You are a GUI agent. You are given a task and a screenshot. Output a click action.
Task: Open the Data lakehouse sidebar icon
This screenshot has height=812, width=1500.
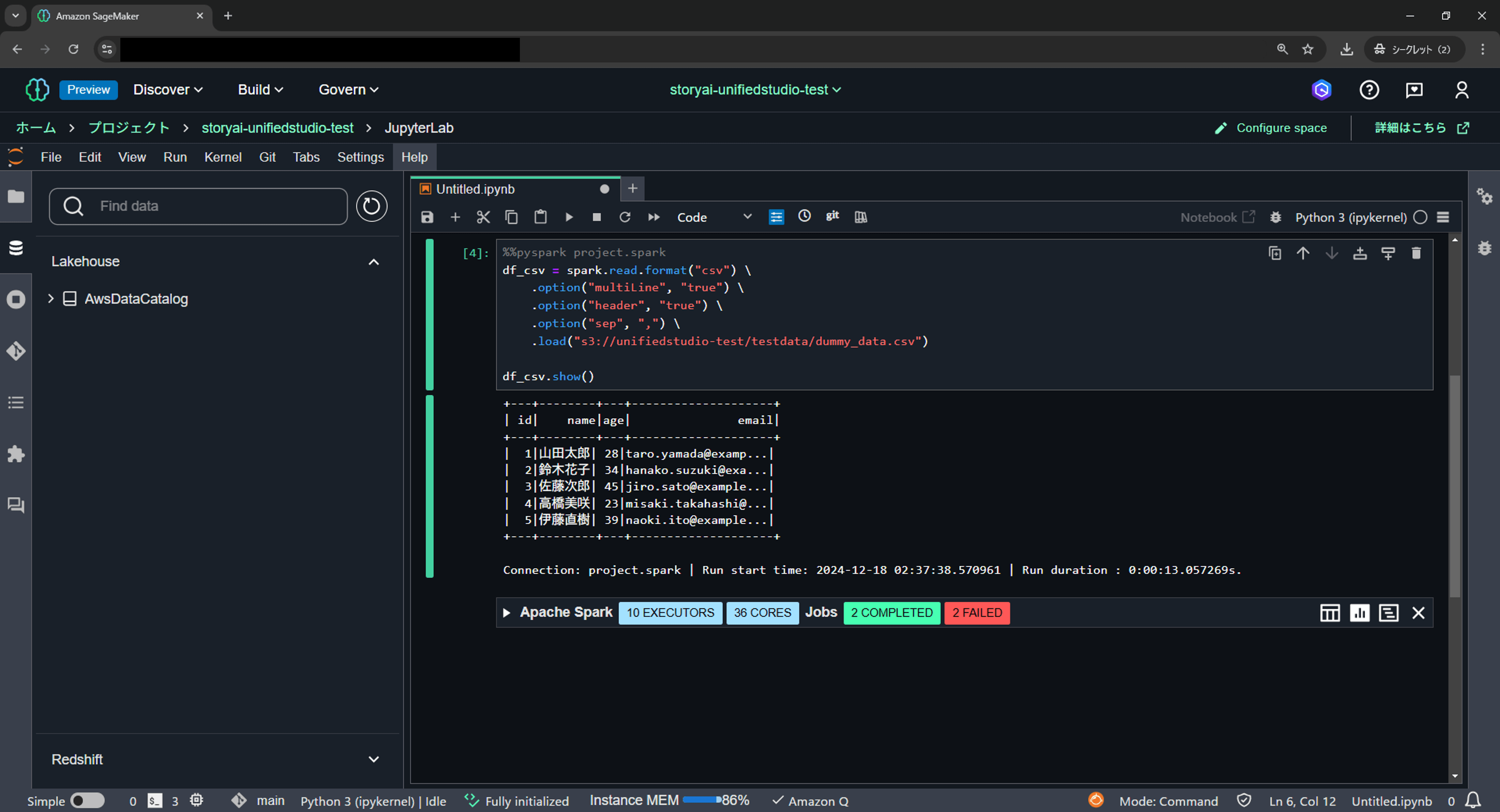point(16,248)
